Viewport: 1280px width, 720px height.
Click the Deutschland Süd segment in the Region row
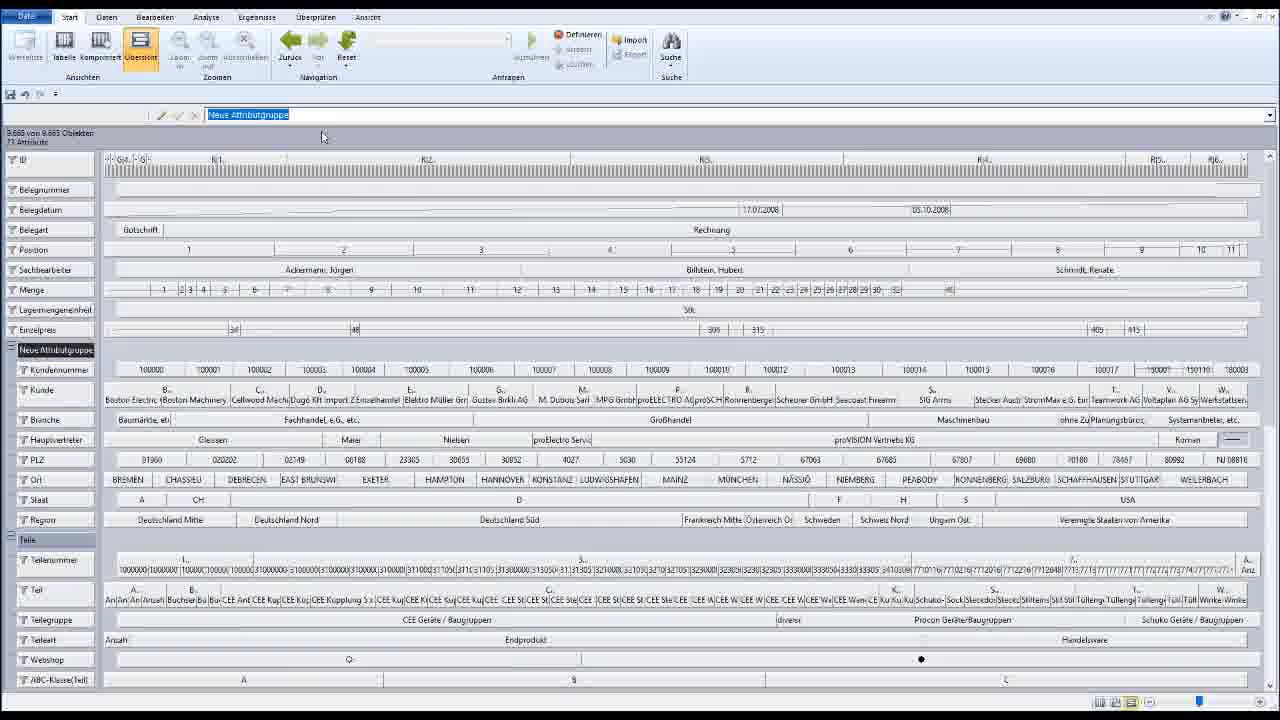coord(509,520)
